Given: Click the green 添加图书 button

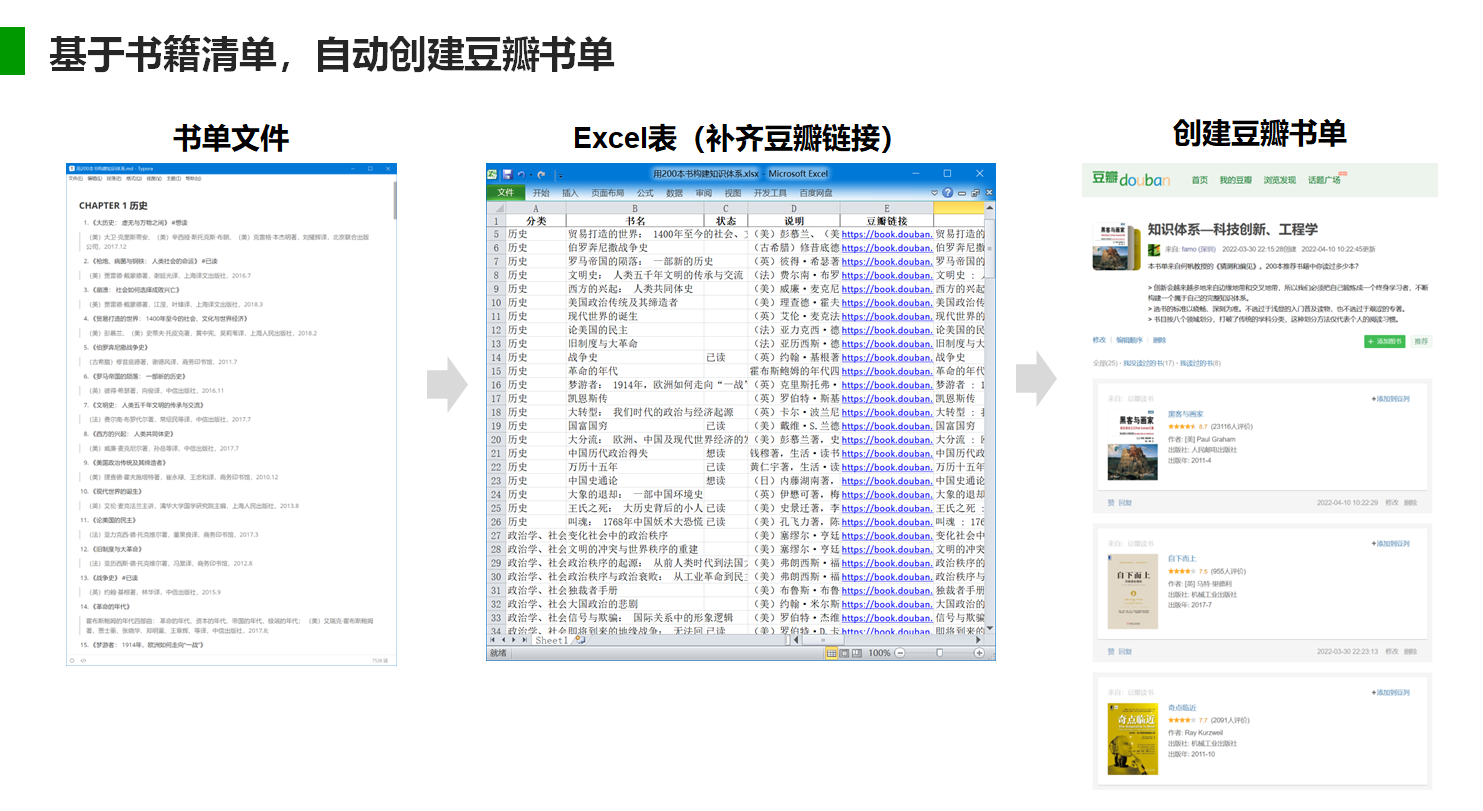Looking at the screenshot, I should tap(1384, 341).
